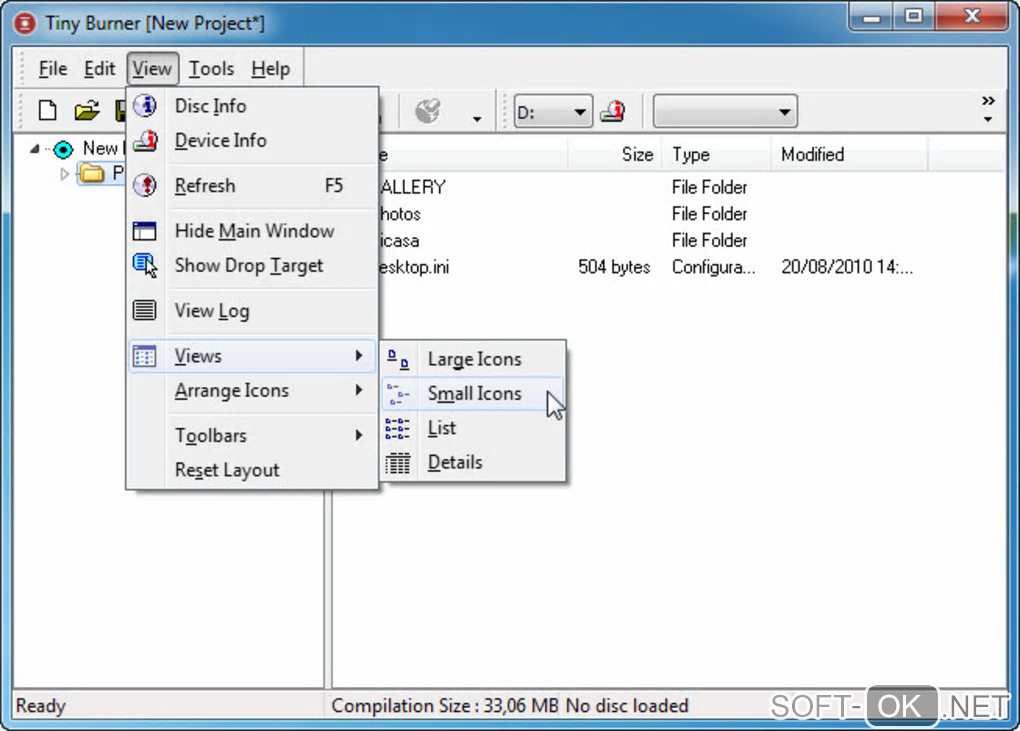Switch to Small Icons view
1020x731 pixels.
(473, 393)
